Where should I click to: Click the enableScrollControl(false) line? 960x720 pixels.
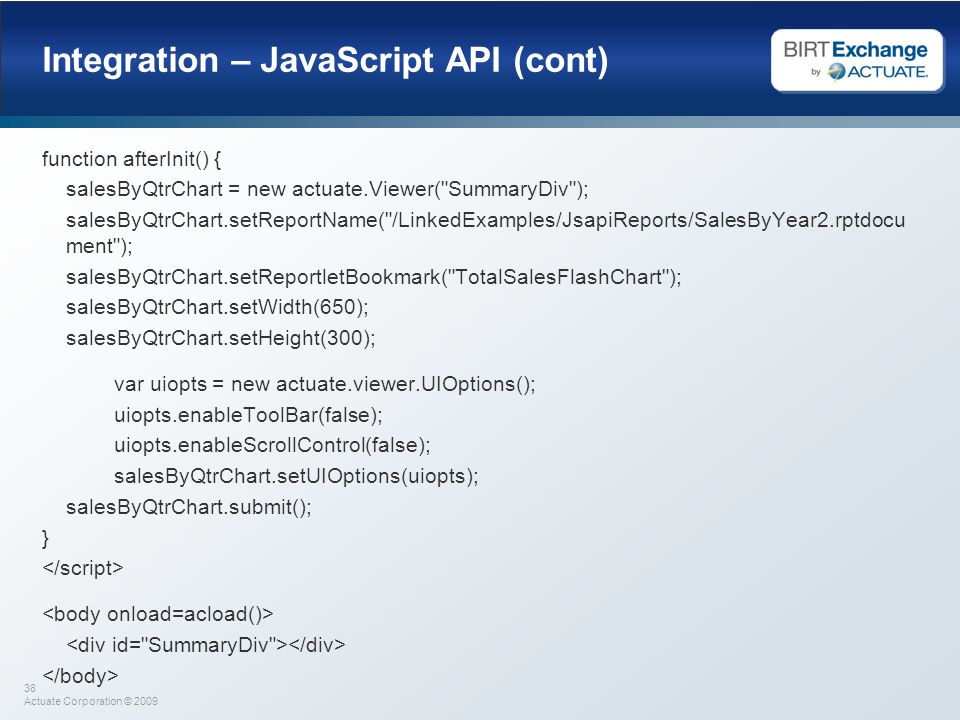272,445
